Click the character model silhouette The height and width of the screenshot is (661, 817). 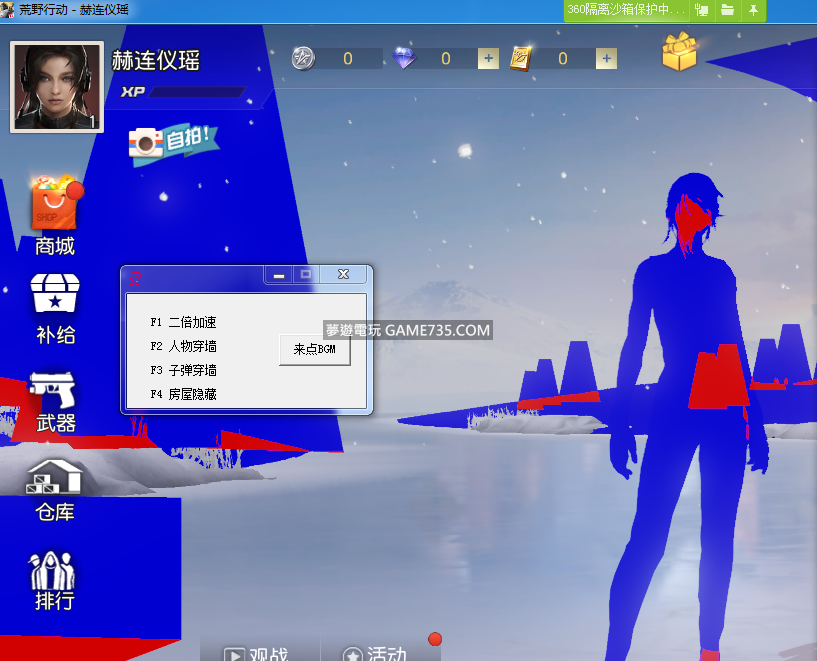coord(688,417)
